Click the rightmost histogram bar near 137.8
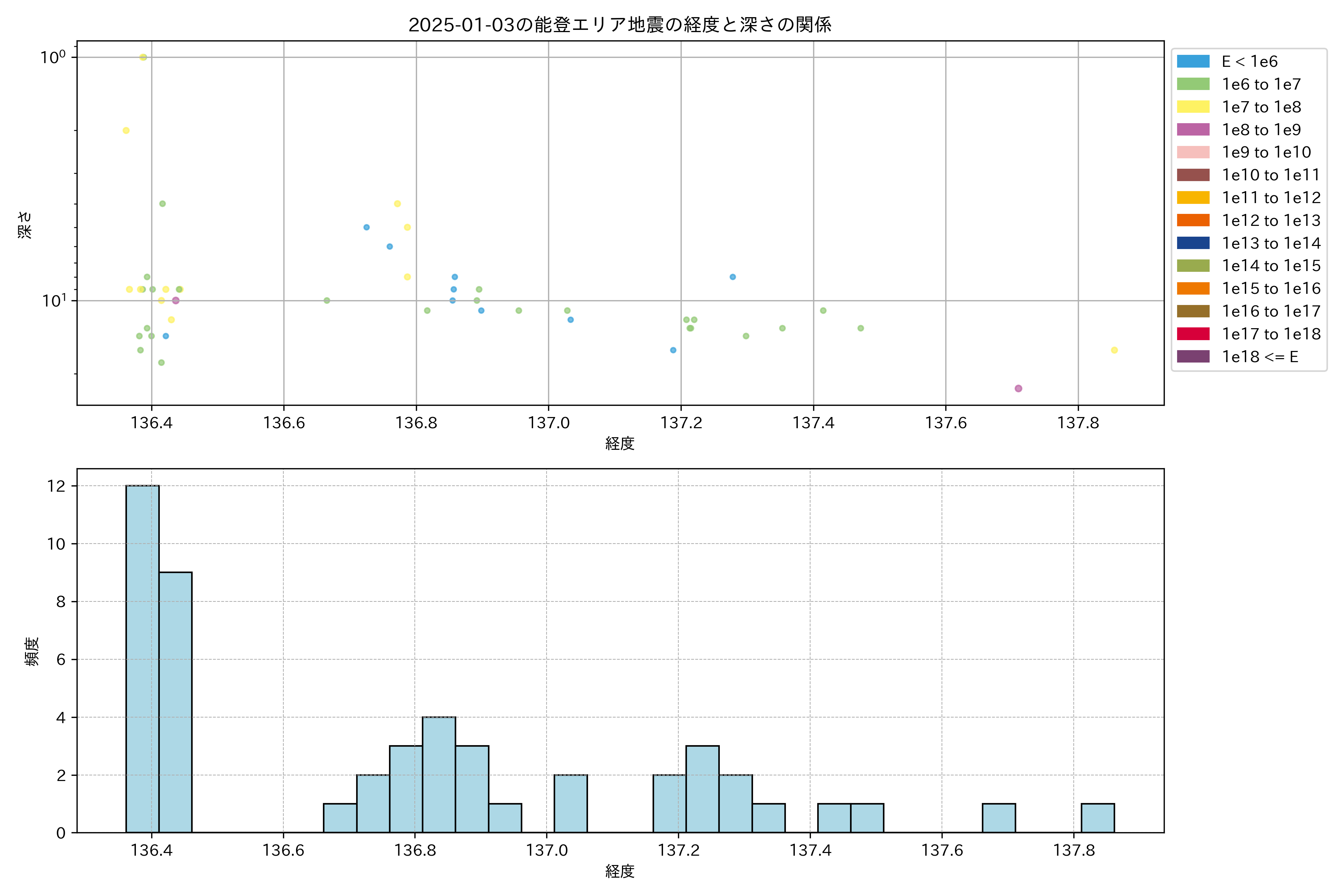 pyautogui.click(x=1097, y=818)
